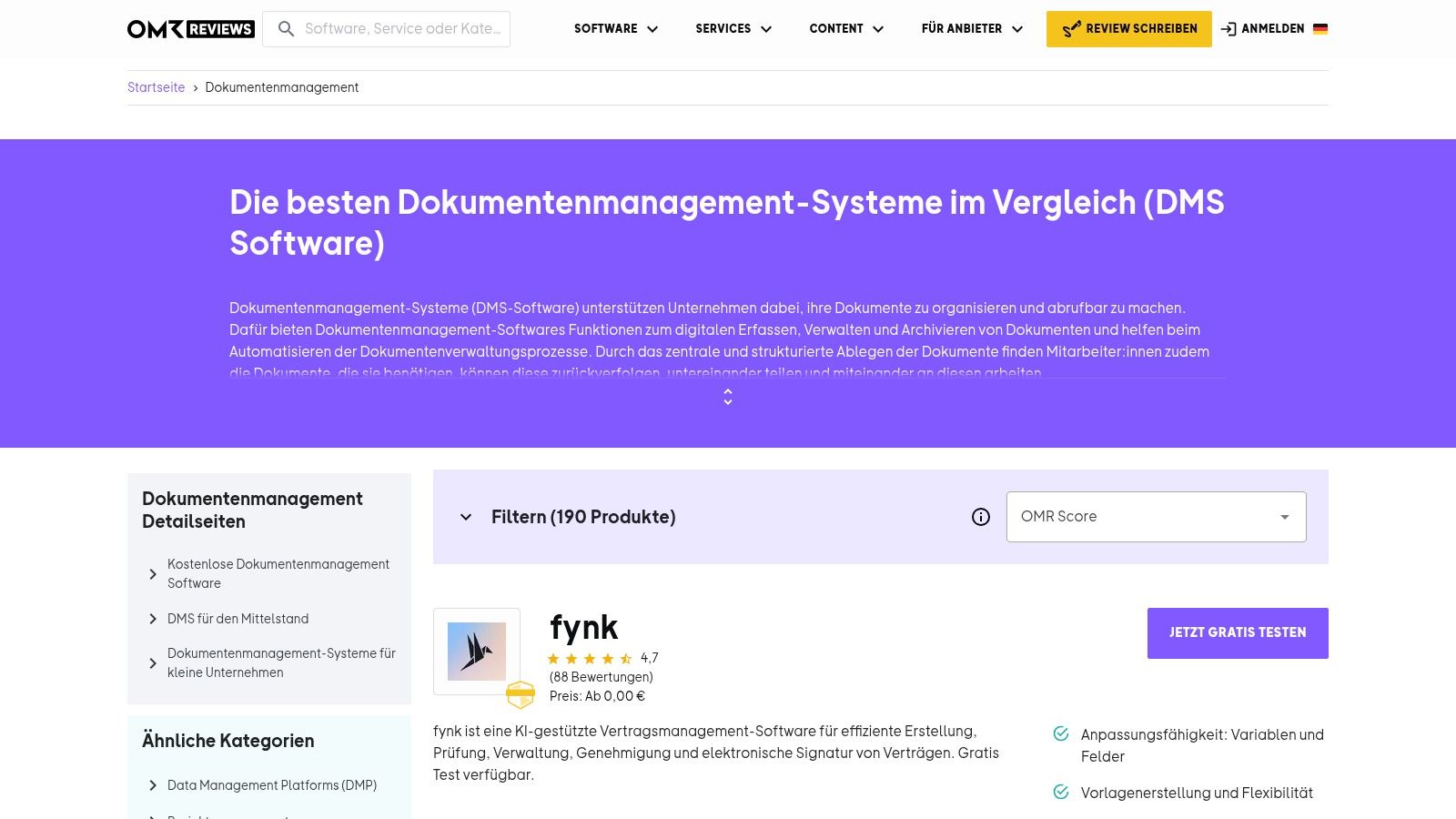The height and width of the screenshot is (819, 1456).
Task: Go to the Startseite breadcrumb link
Action: tap(156, 87)
